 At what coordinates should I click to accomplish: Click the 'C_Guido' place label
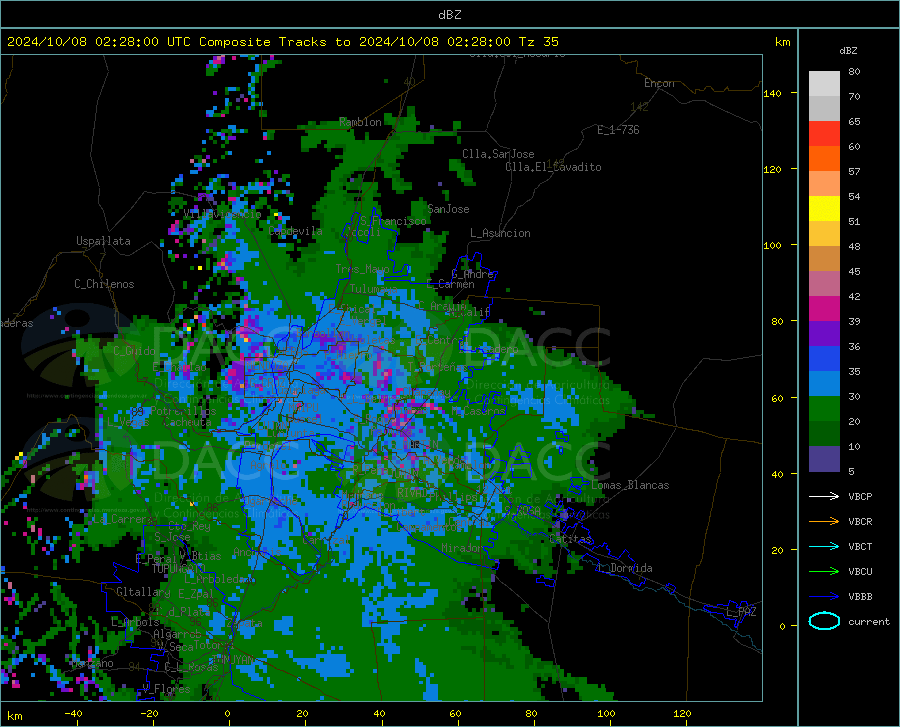(134, 351)
